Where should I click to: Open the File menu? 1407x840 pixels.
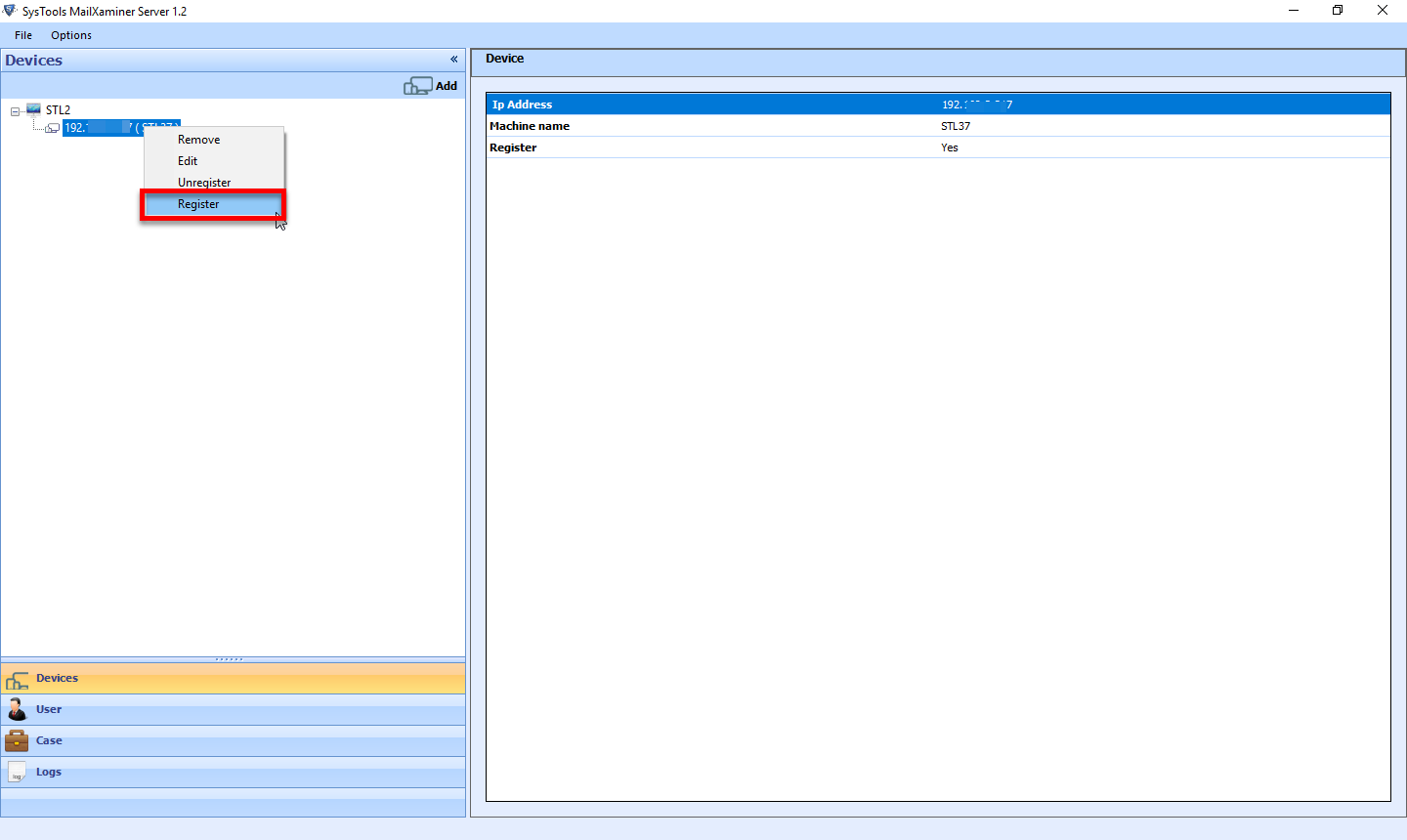coord(23,35)
